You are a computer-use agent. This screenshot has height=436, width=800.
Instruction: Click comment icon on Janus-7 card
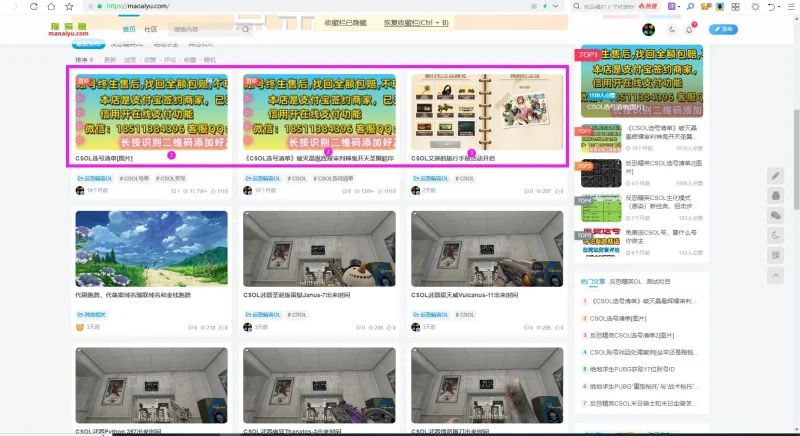tap(358, 327)
